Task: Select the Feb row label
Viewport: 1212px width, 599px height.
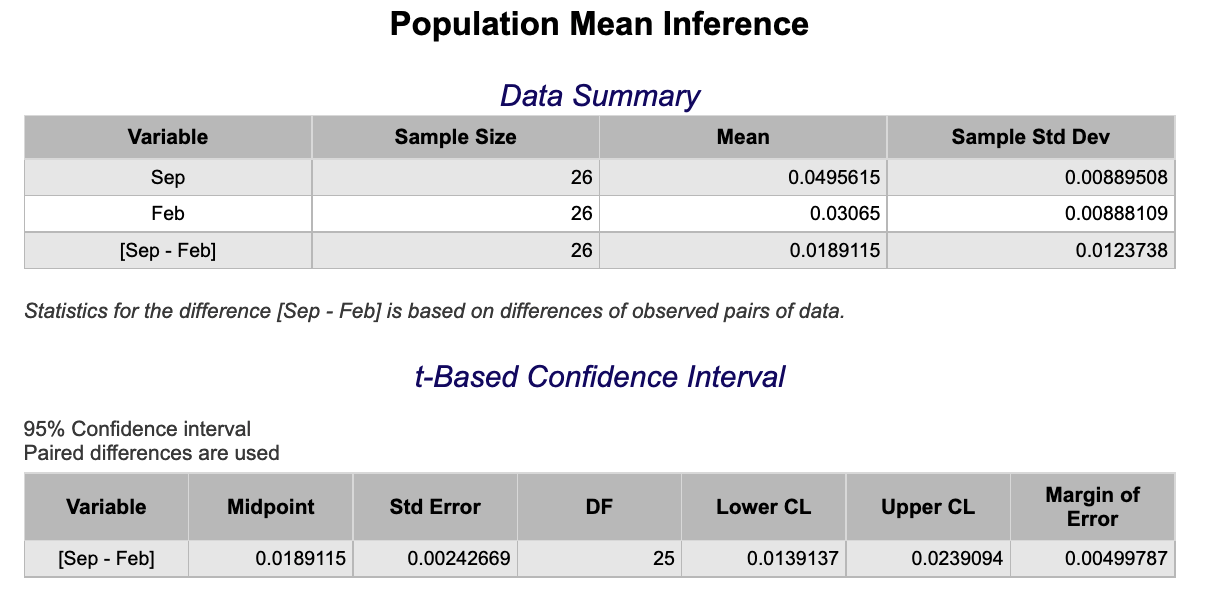Action: click(168, 213)
